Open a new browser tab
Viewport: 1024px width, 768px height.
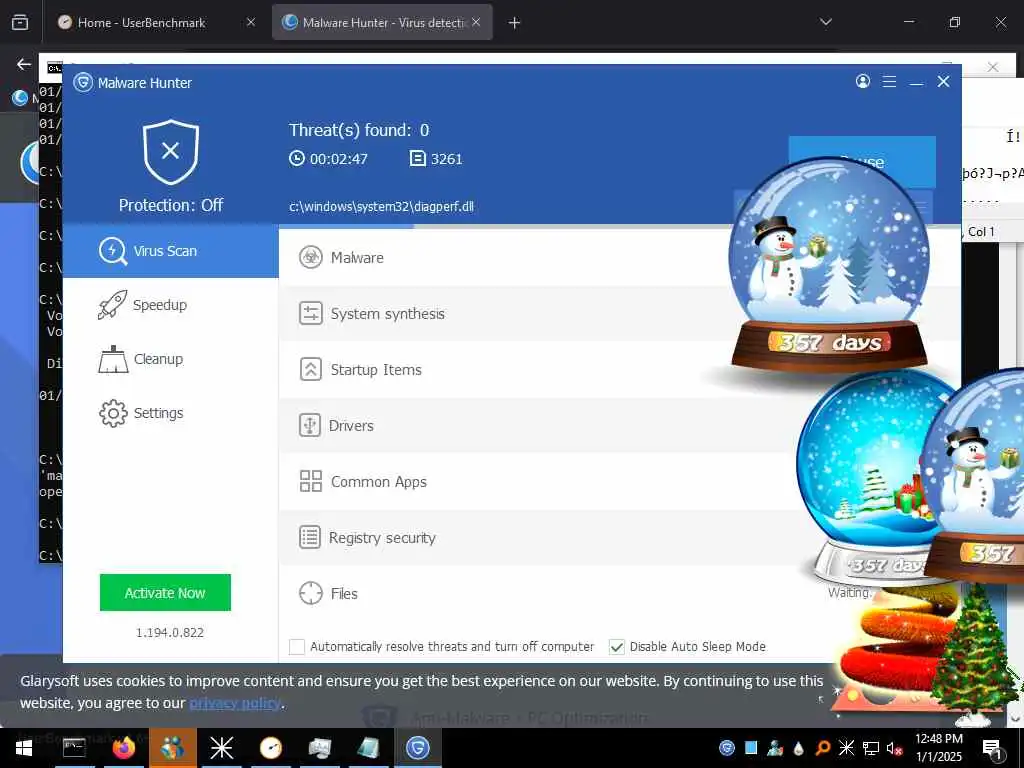coord(515,23)
